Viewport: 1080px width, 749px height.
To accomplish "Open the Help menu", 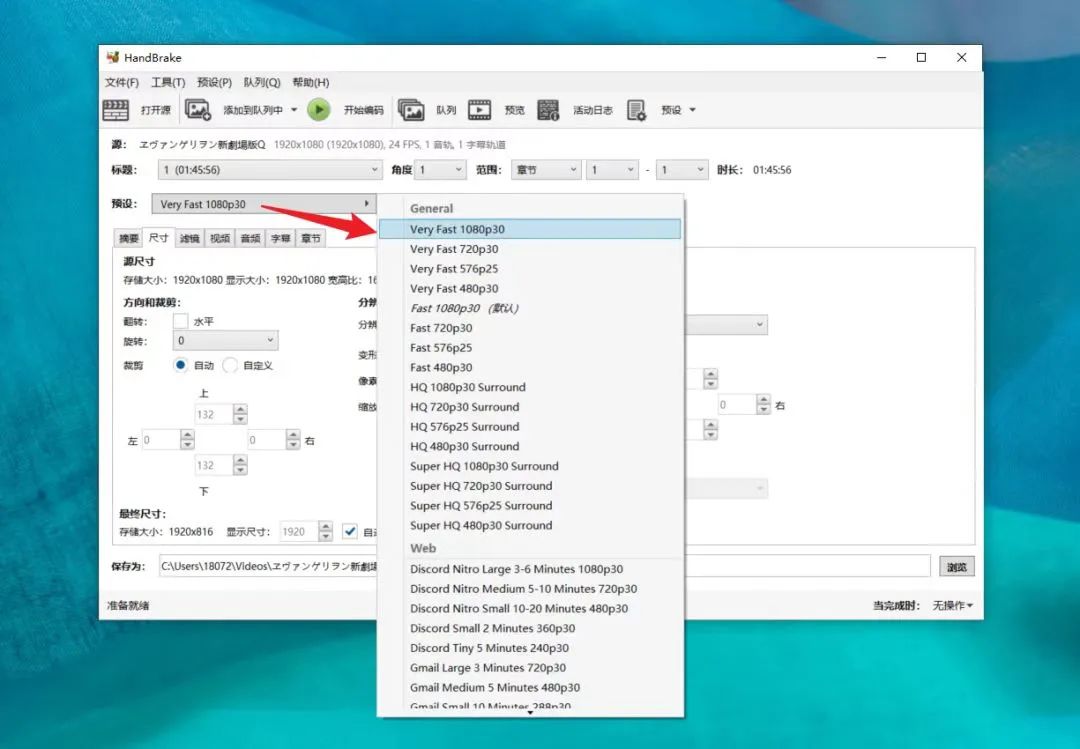I will click(x=309, y=82).
